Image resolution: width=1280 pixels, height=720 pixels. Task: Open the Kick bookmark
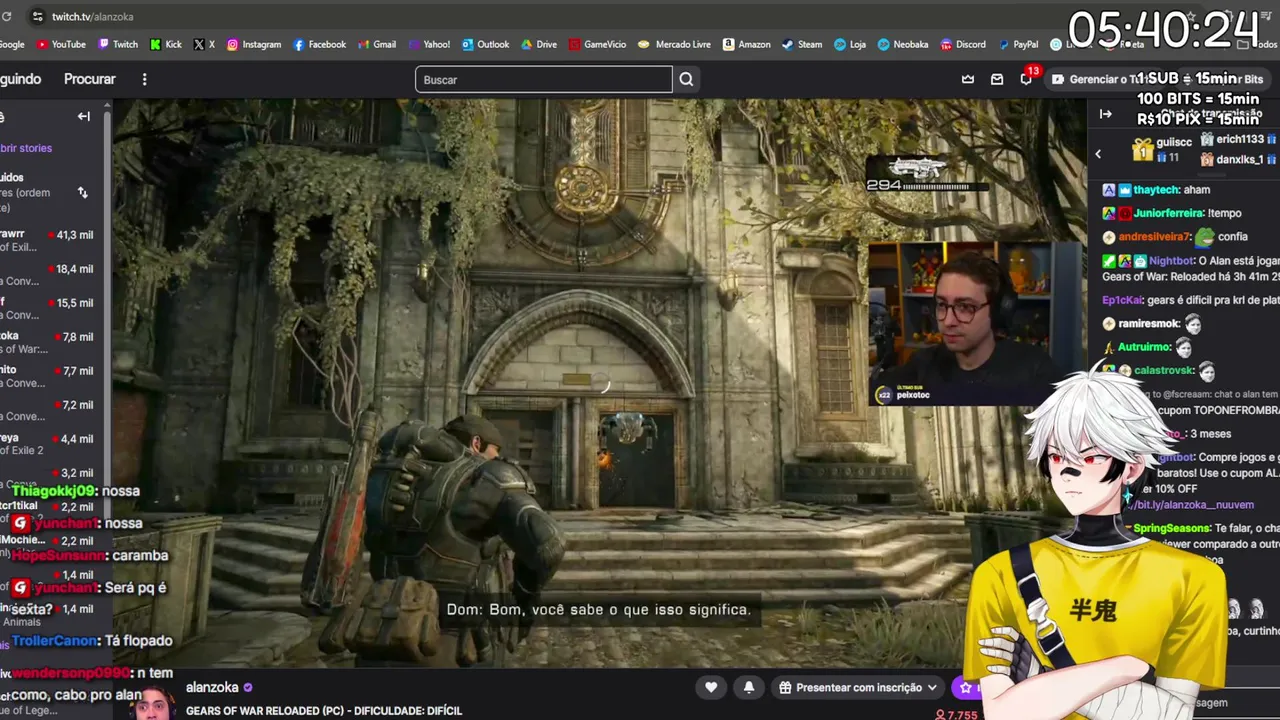point(166,44)
